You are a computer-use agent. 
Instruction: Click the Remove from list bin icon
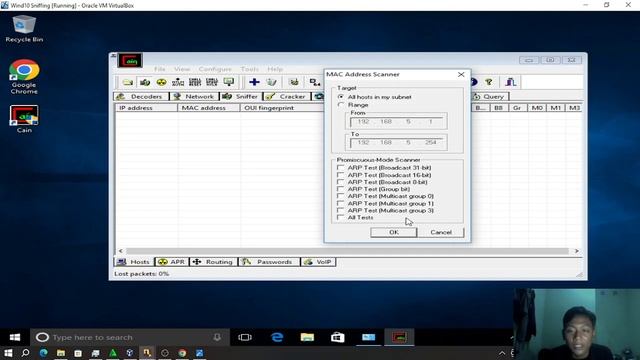271,82
